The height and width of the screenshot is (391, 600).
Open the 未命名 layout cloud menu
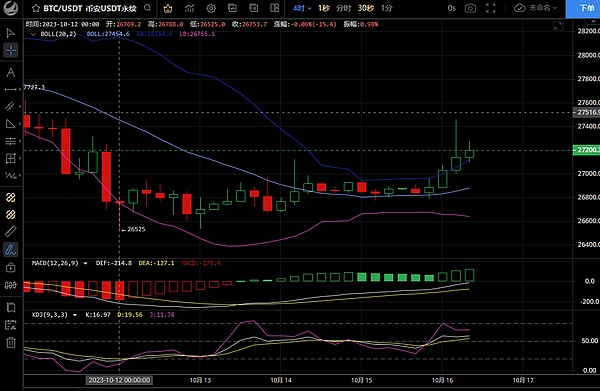click(536, 8)
